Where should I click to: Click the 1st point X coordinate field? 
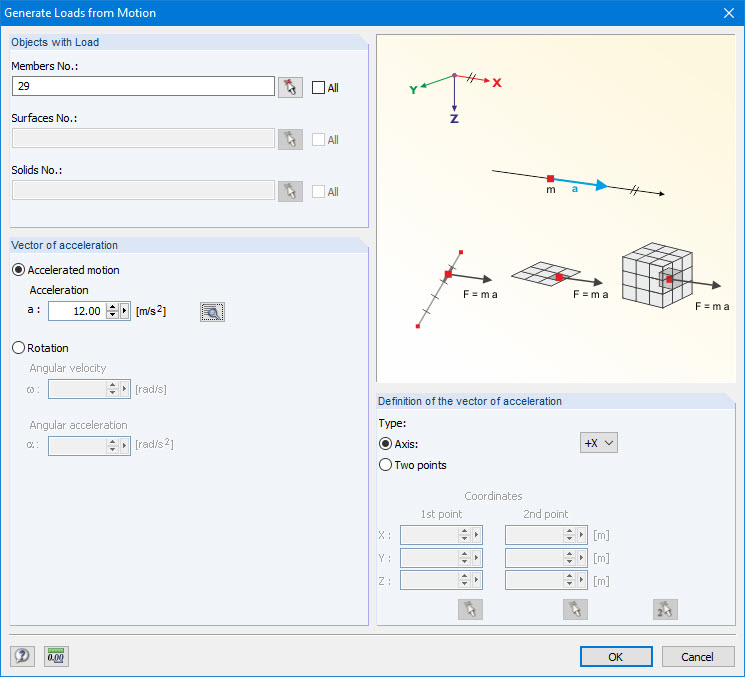pos(429,535)
